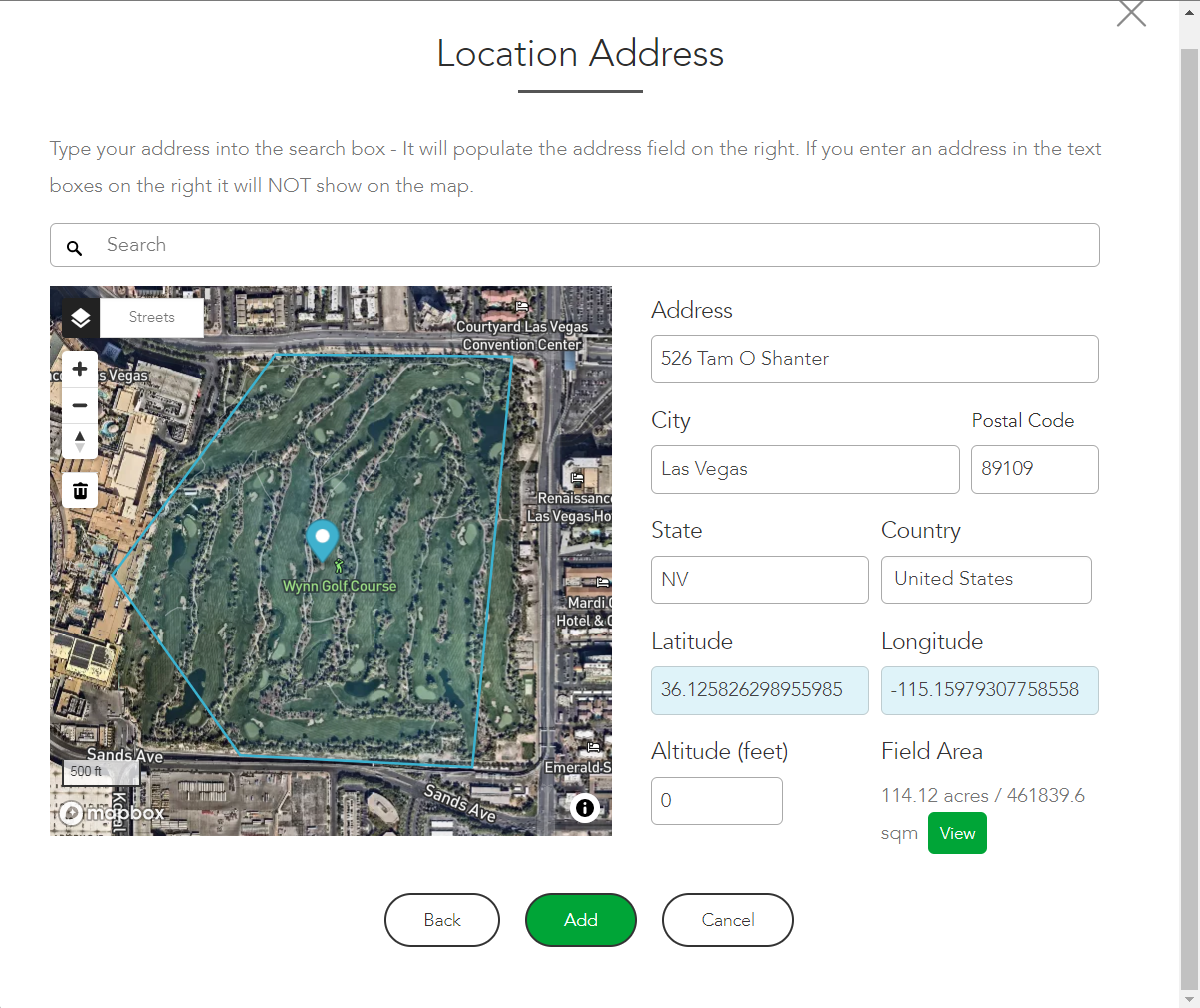Open the map layers switcher icon
The image size is (1200, 1008).
[x=81, y=318]
